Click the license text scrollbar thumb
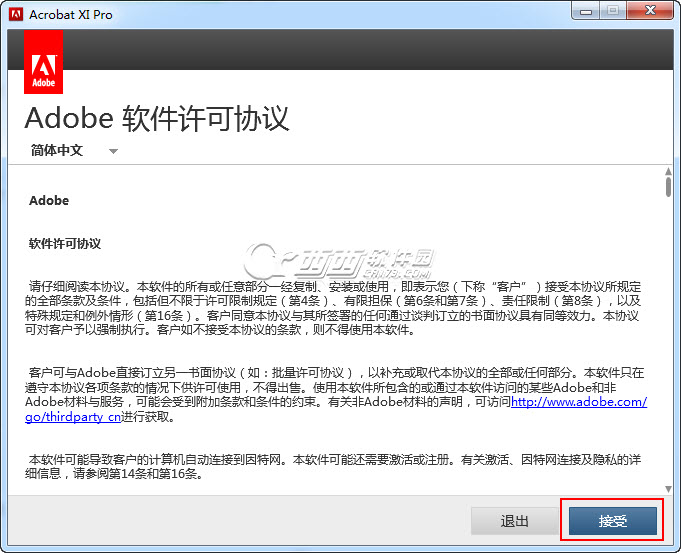This screenshot has height=553, width=681. coord(668,187)
